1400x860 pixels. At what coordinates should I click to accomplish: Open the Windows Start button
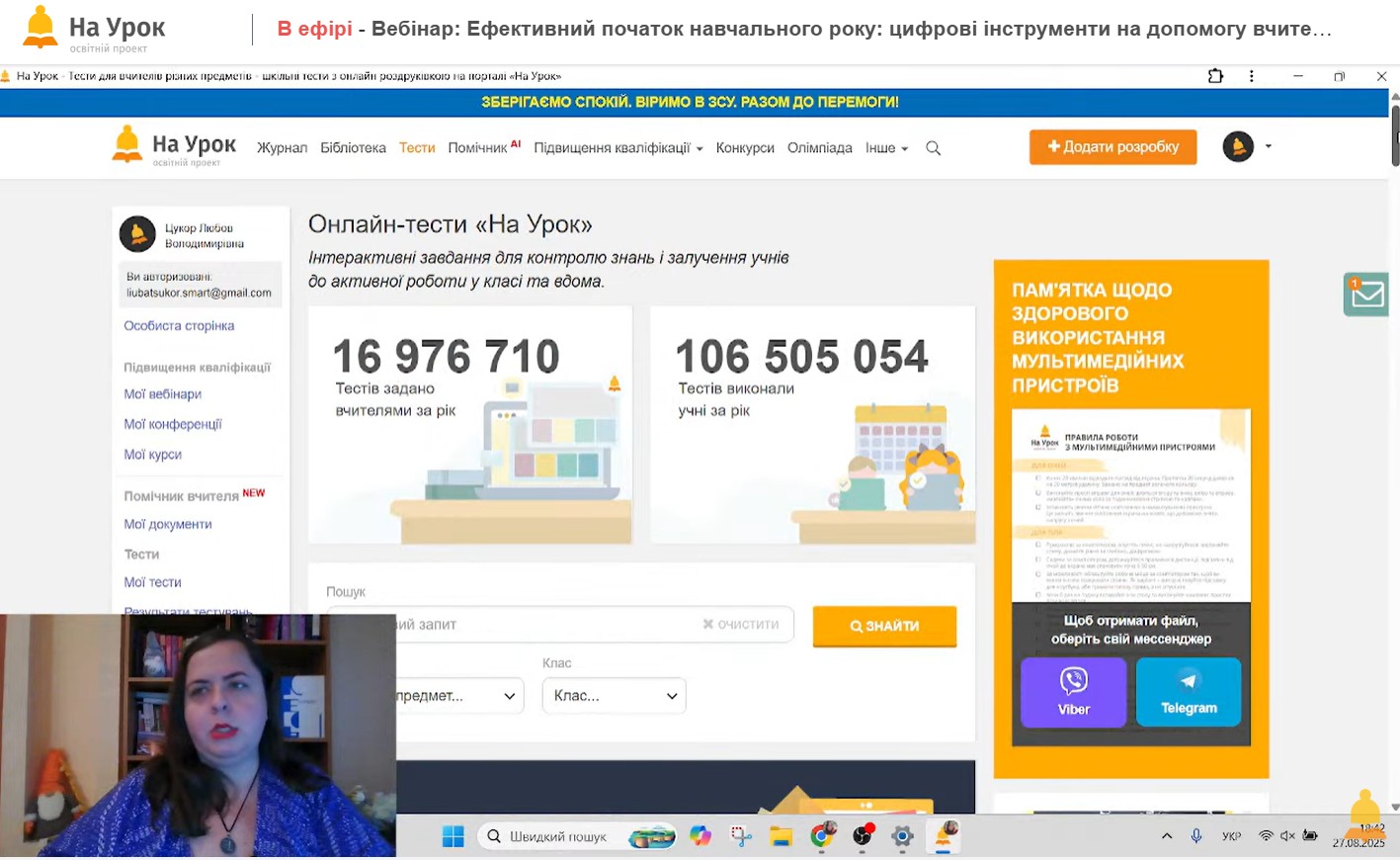click(x=453, y=837)
